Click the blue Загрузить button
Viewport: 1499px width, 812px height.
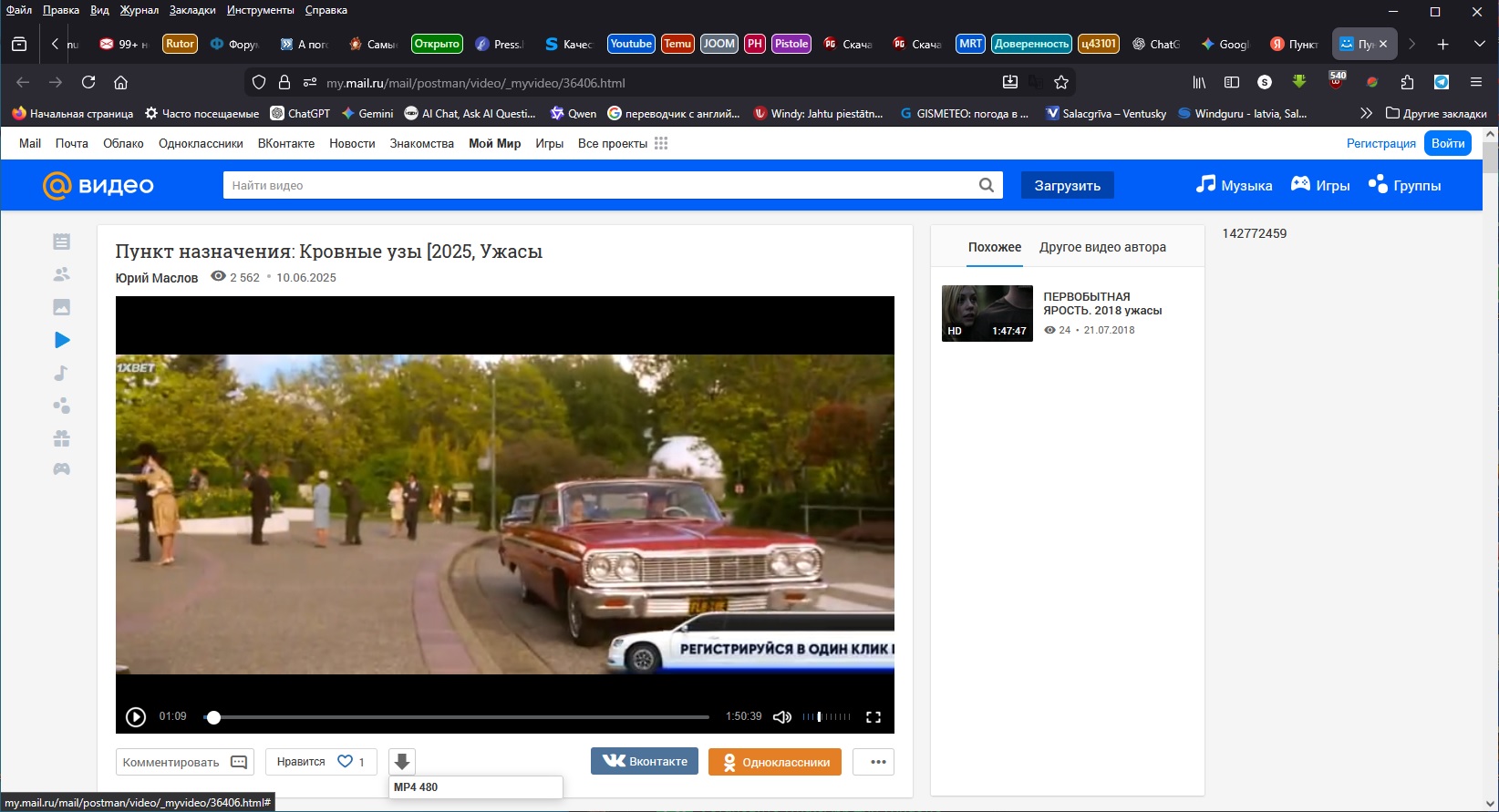tap(1067, 185)
